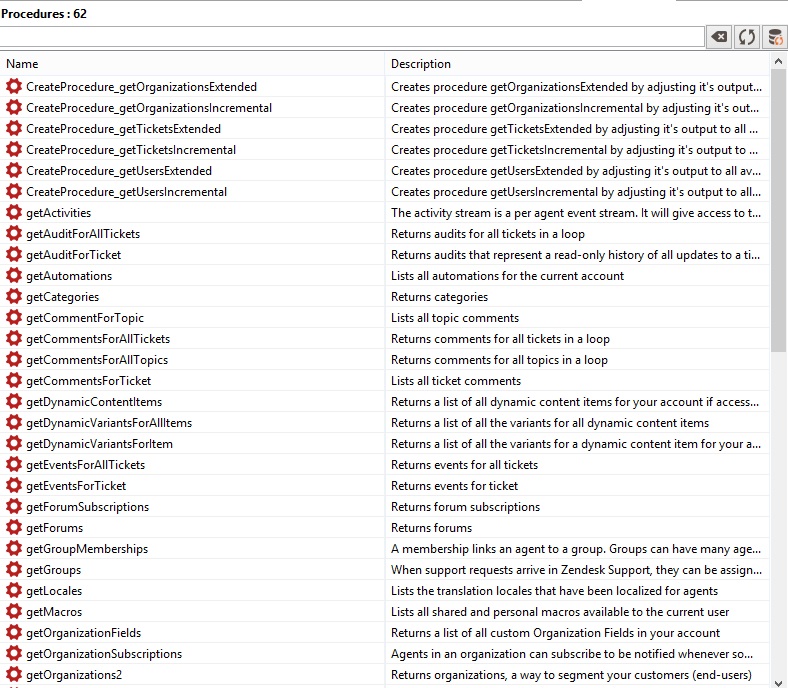Viewport: 788px width, 688px height.
Task: Click the gear icon next to getForums
Action: [x=14, y=528]
